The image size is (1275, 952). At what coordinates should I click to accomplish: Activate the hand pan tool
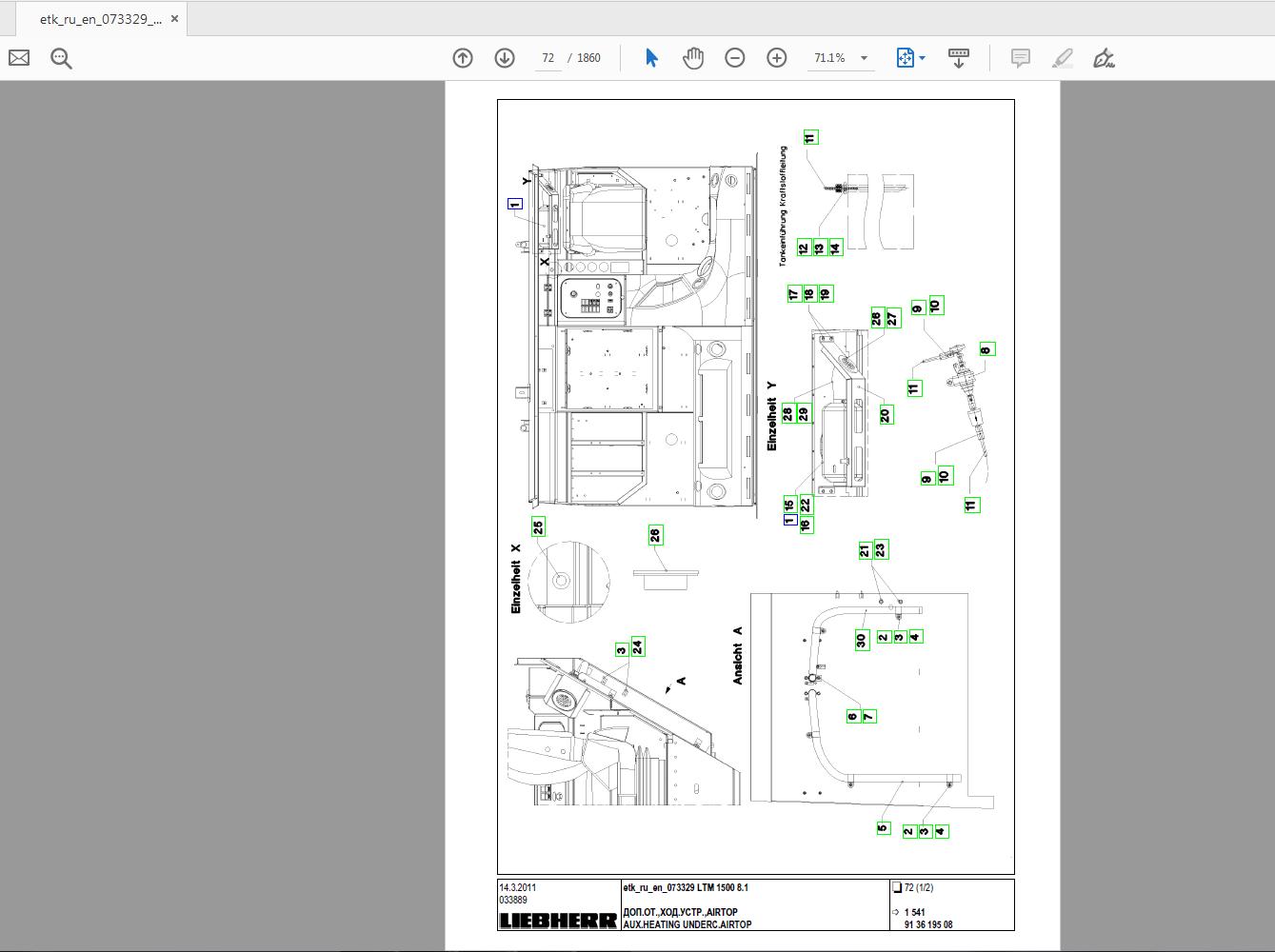(x=693, y=58)
